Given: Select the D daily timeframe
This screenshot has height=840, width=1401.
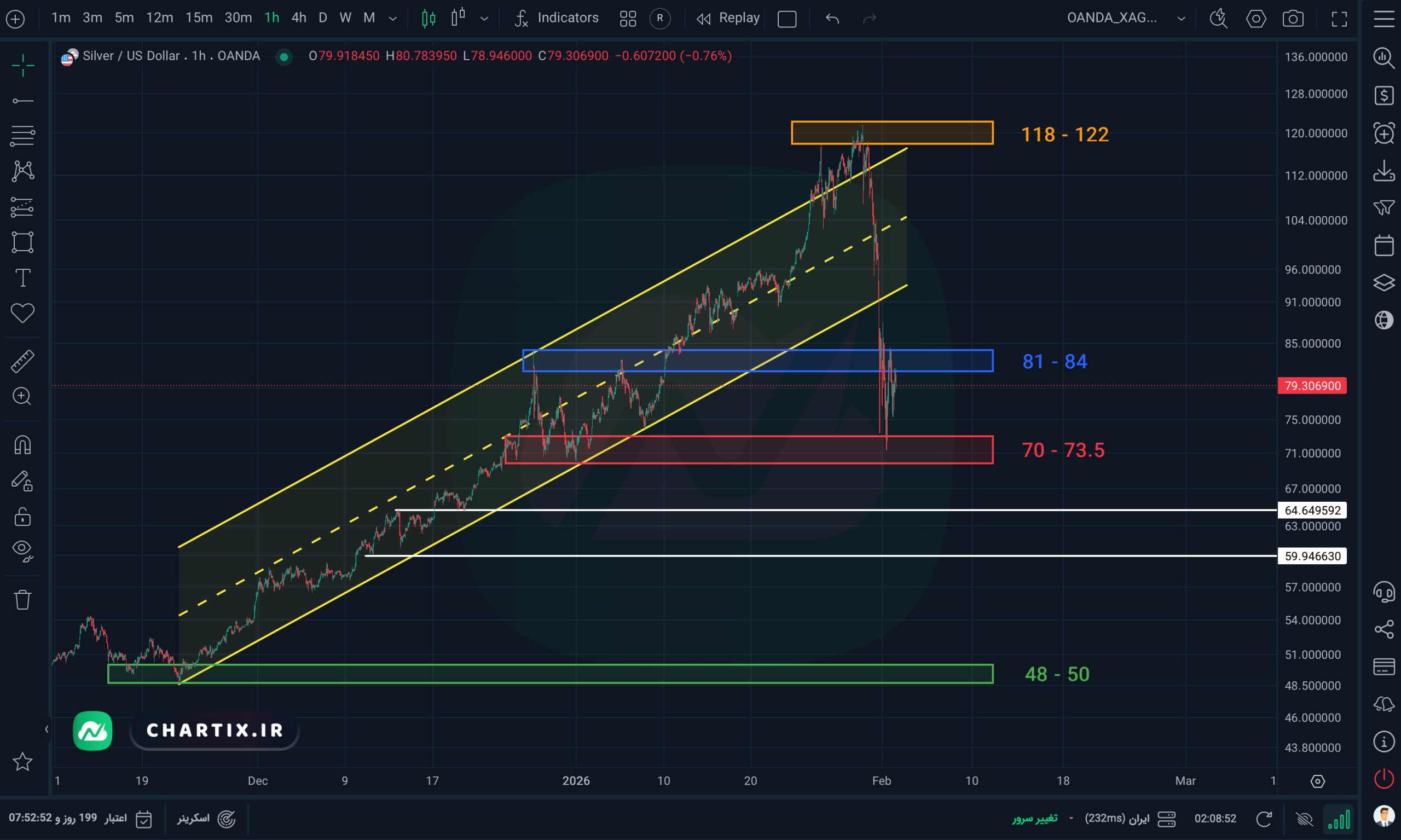Looking at the screenshot, I should (x=323, y=18).
